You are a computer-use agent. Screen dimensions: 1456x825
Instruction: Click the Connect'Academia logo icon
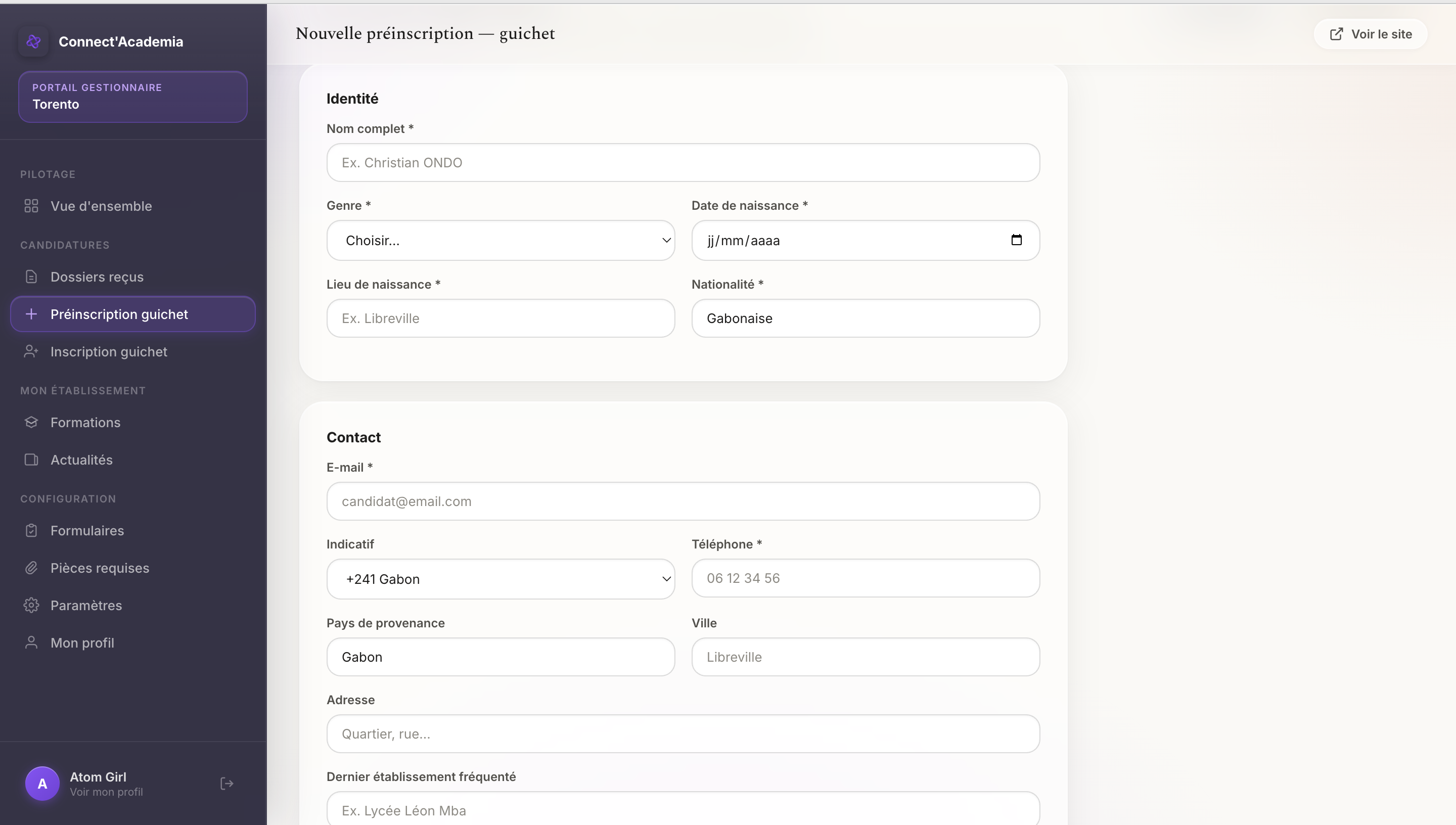(33, 41)
